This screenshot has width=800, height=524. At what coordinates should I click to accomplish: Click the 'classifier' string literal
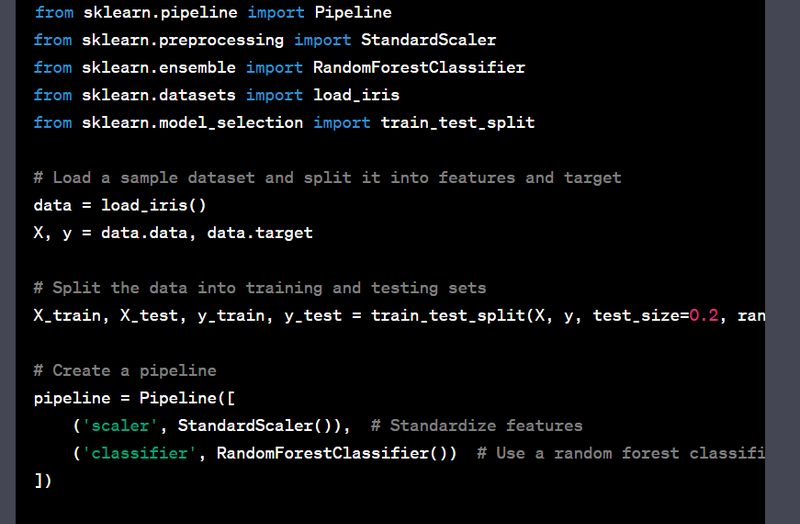tap(139, 453)
